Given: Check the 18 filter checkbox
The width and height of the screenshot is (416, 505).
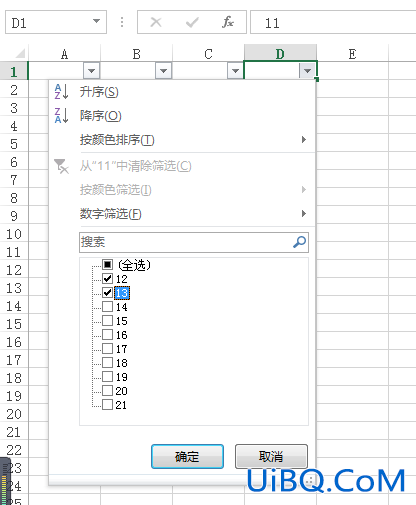Looking at the screenshot, I should (x=107, y=363).
